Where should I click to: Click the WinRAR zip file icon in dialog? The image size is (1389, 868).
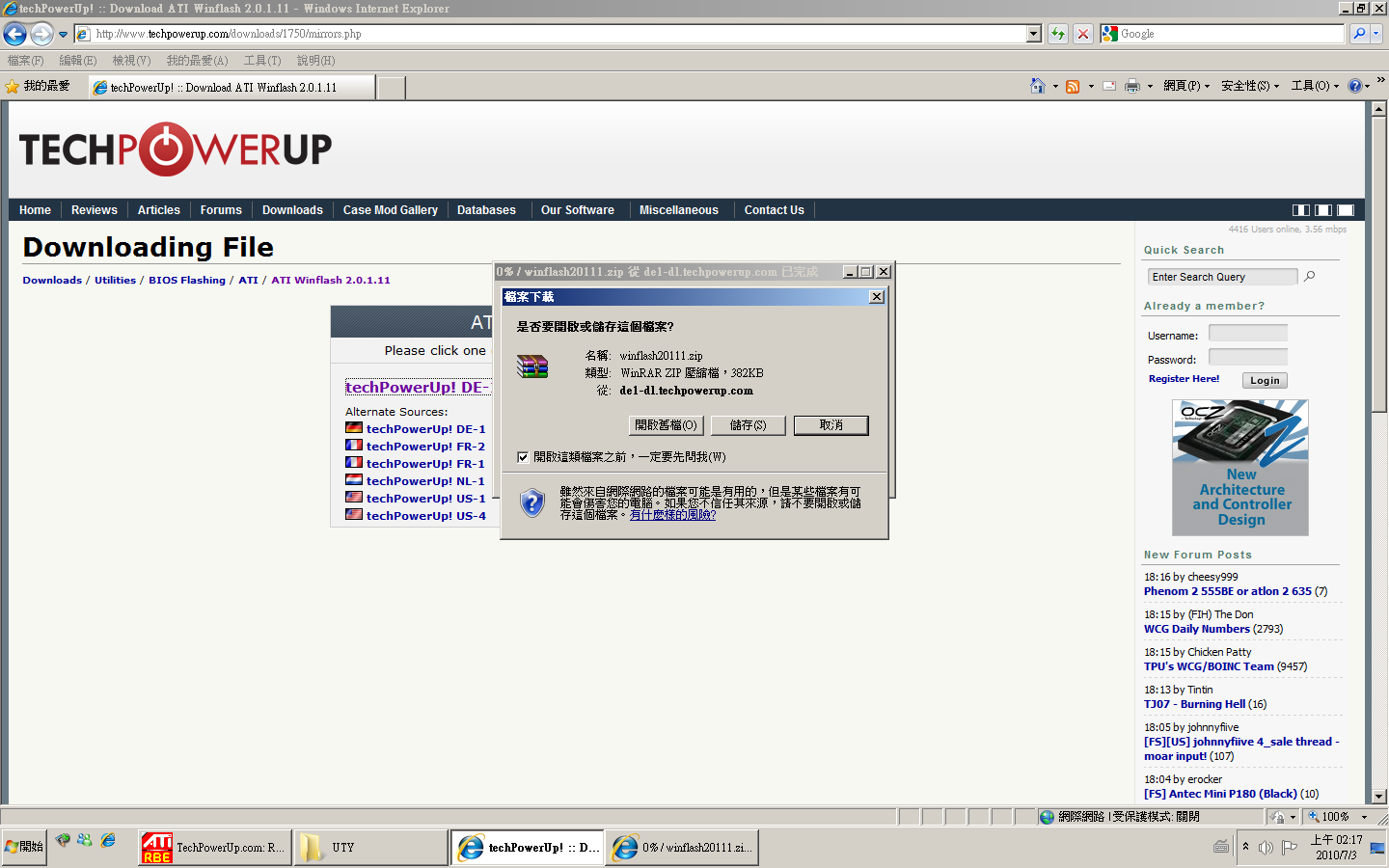[x=532, y=366]
